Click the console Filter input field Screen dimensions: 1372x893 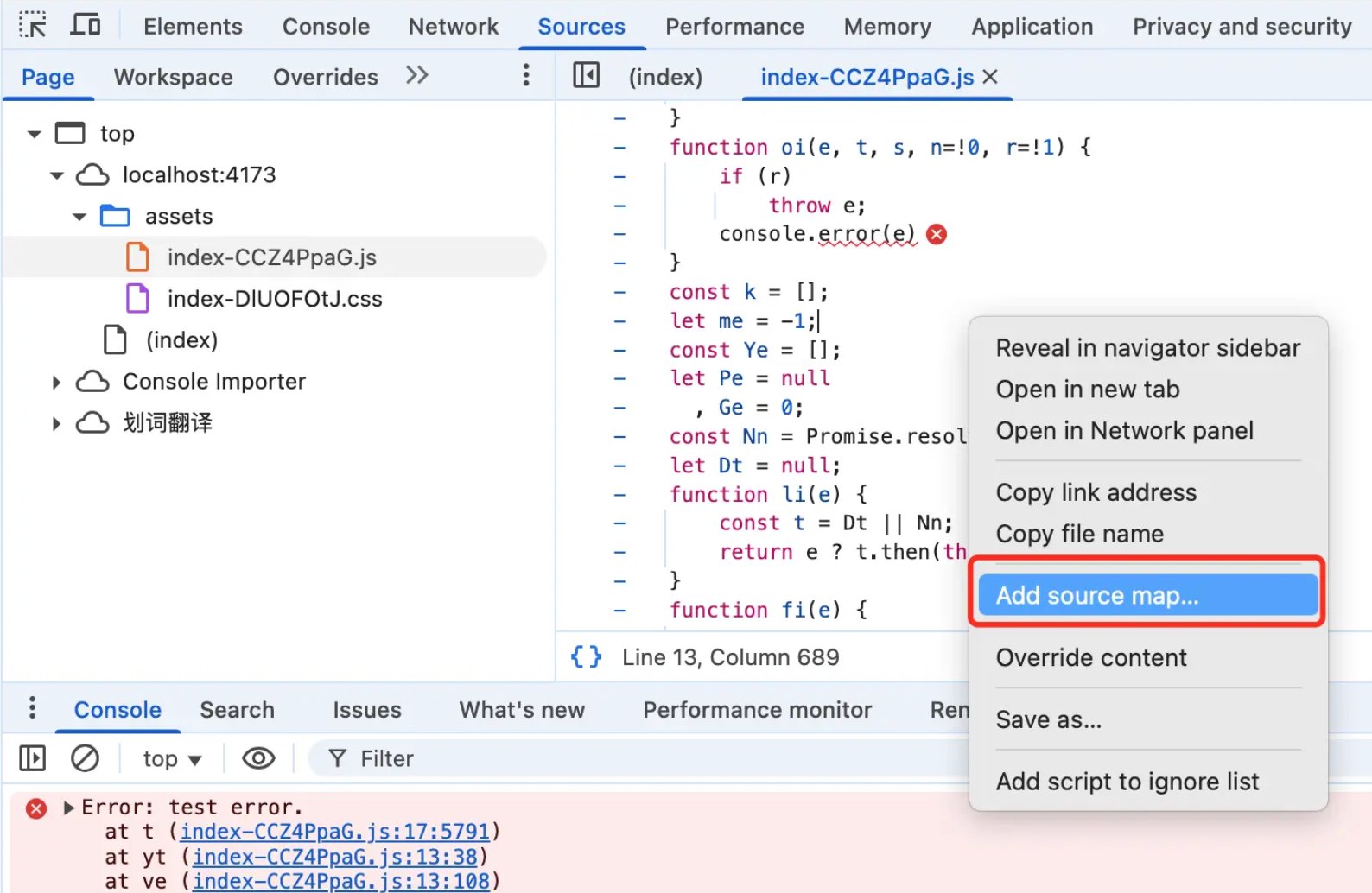coord(639,758)
